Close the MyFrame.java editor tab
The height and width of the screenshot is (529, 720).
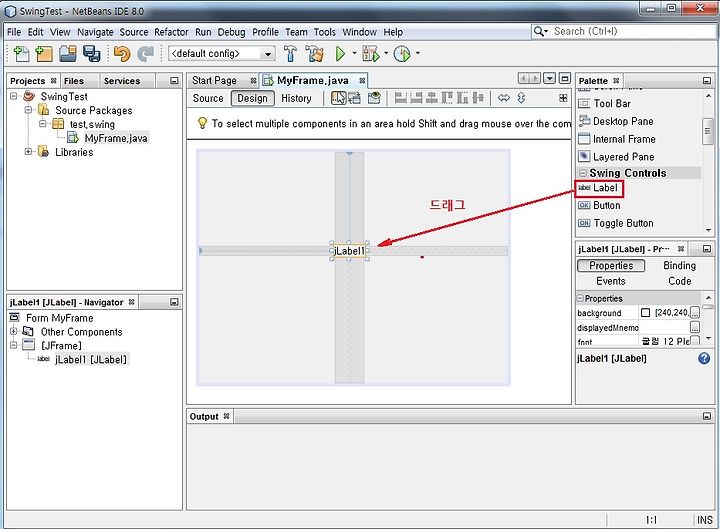(362, 80)
